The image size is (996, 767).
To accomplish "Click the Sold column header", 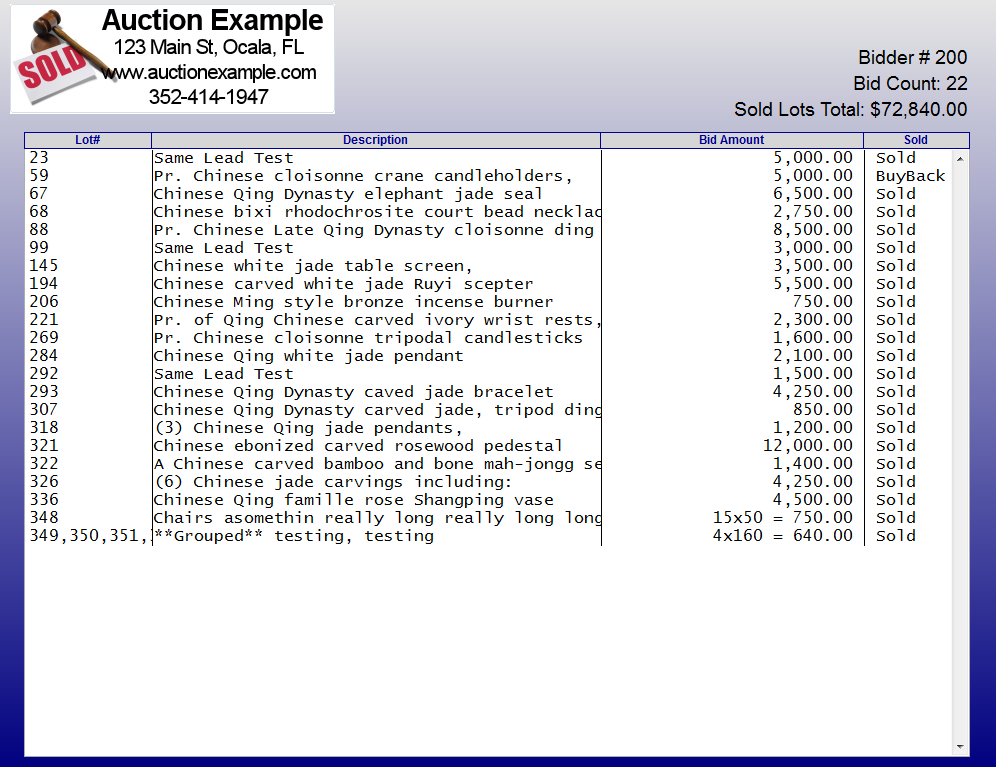I will click(915, 140).
